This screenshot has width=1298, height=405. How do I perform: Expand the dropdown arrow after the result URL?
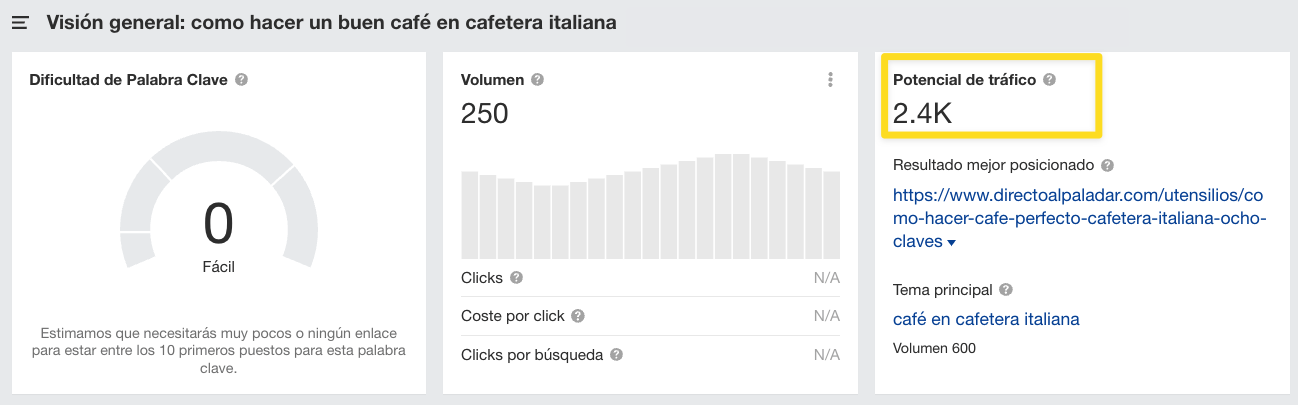point(952,243)
